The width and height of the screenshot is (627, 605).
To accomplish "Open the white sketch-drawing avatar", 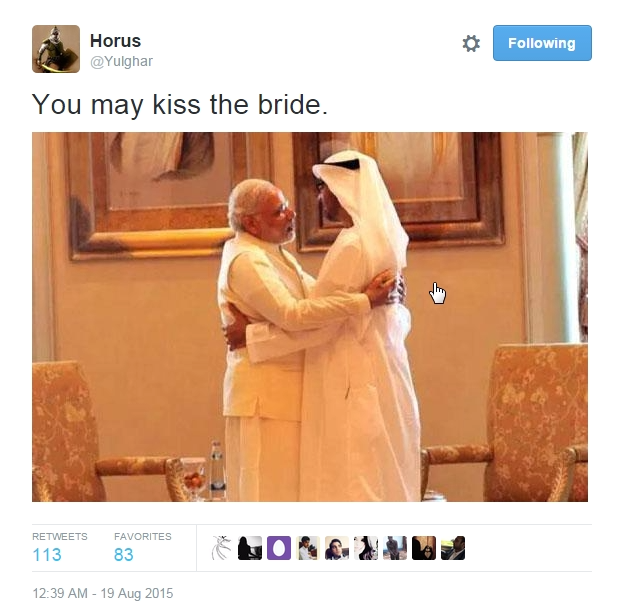I will click(221, 548).
